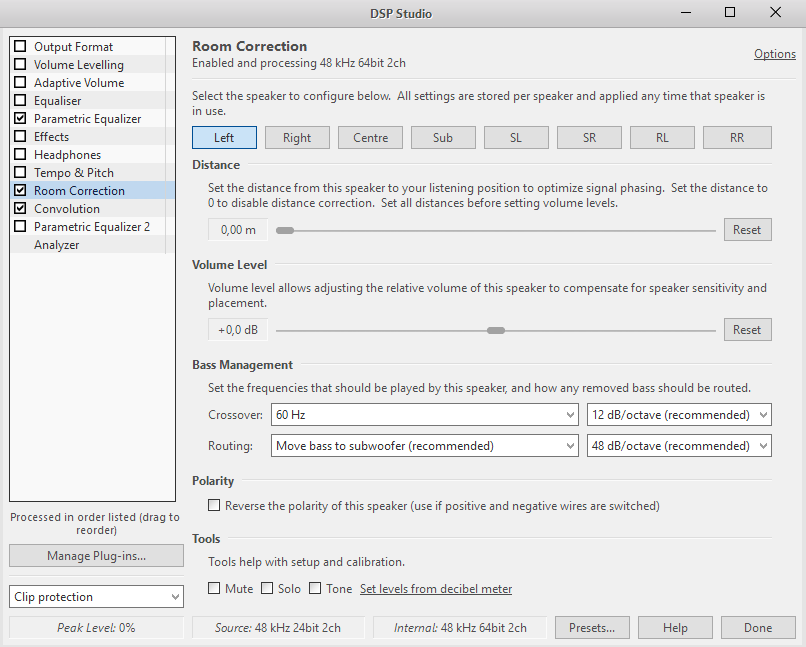The width and height of the screenshot is (806, 647).
Task: Turn on the Equaliser checkbox
Action: (20, 100)
